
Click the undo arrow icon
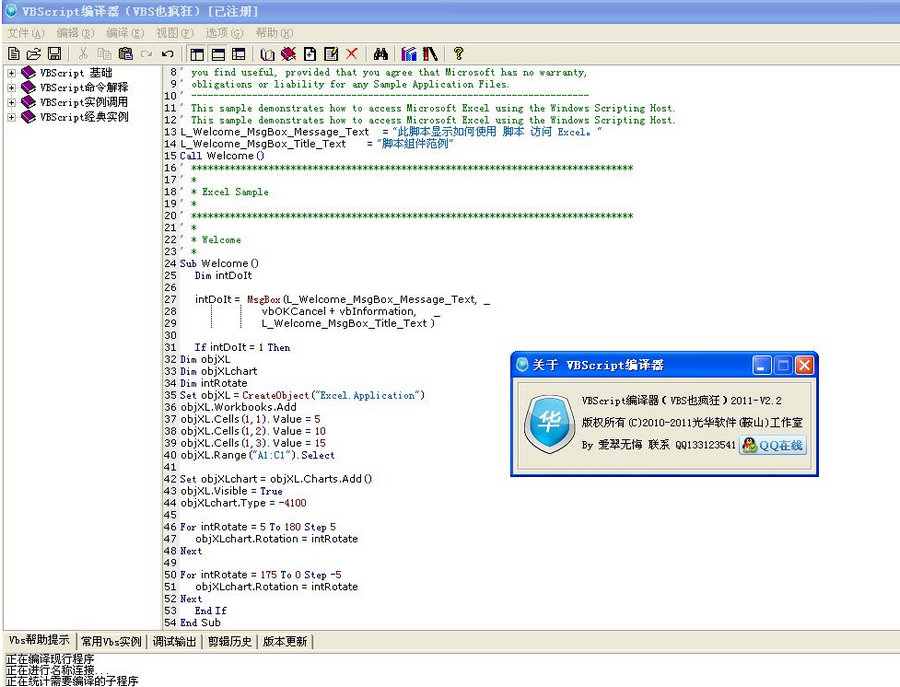click(168, 54)
